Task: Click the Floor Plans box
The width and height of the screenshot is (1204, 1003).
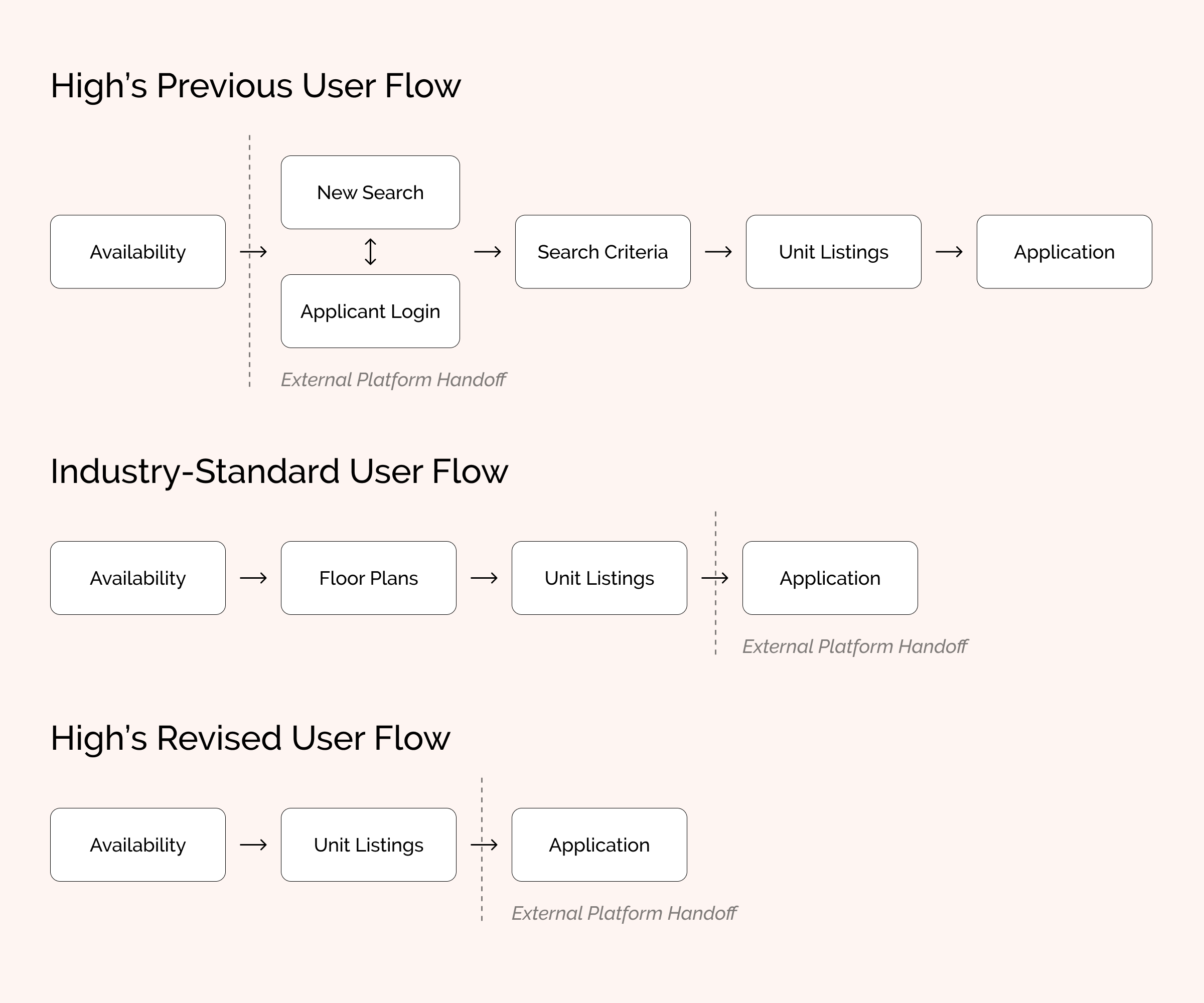Action: click(x=369, y=578)
